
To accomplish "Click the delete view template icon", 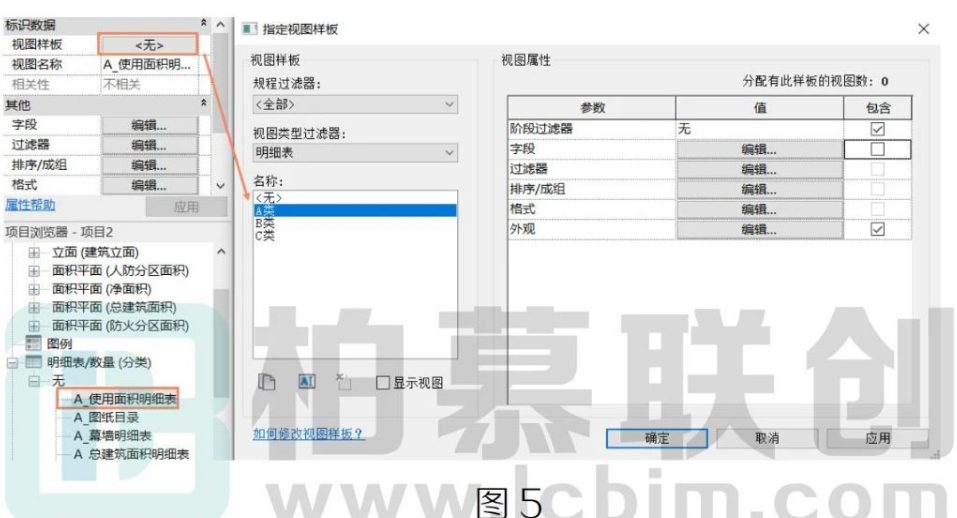I will 344,382.
